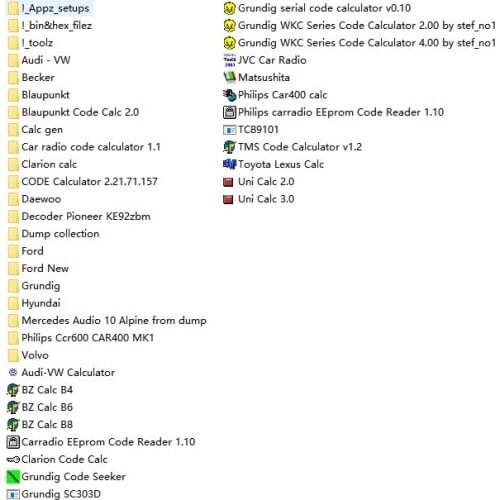Select the BZ Calc B8 icon
This screenshot has height=500, width=500.
[x=13, y=425]
